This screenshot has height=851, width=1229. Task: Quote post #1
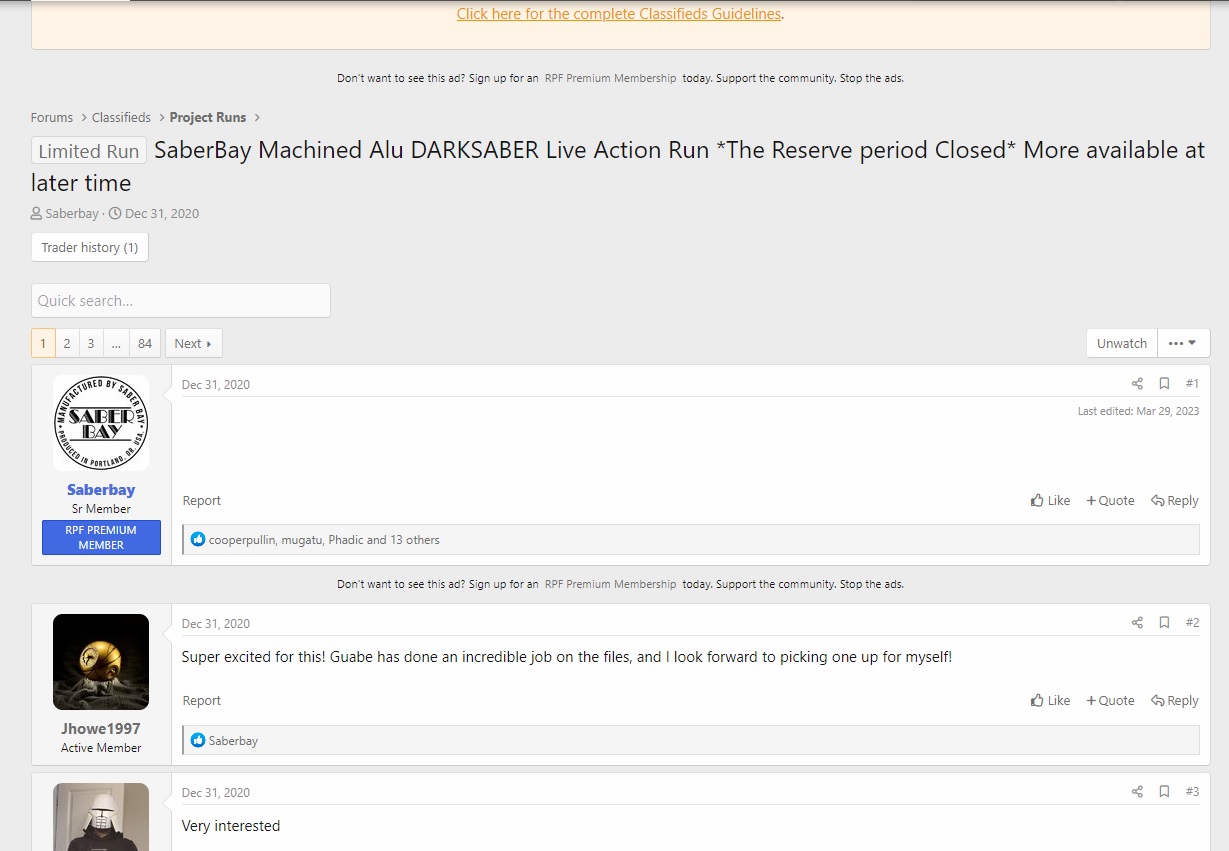coord(1110,501)
